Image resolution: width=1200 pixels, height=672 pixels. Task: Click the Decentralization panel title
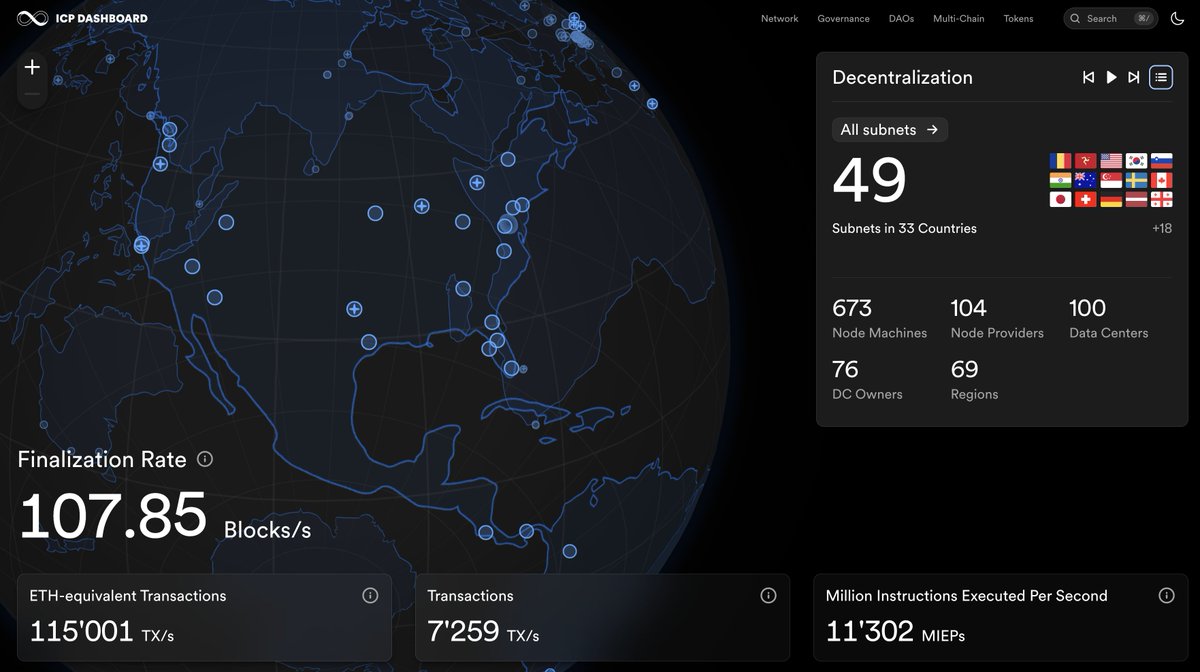902,77
